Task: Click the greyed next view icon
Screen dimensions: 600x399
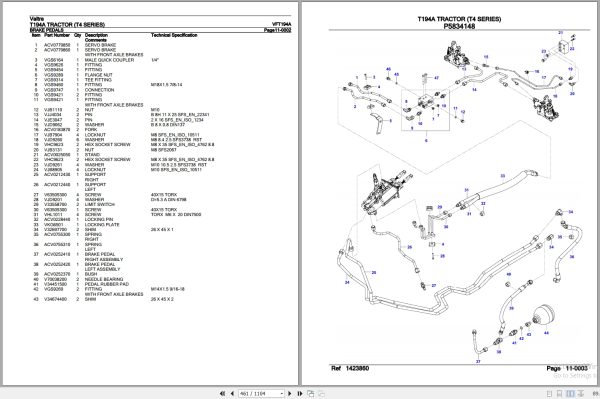Action: click(x=321, y=393)
